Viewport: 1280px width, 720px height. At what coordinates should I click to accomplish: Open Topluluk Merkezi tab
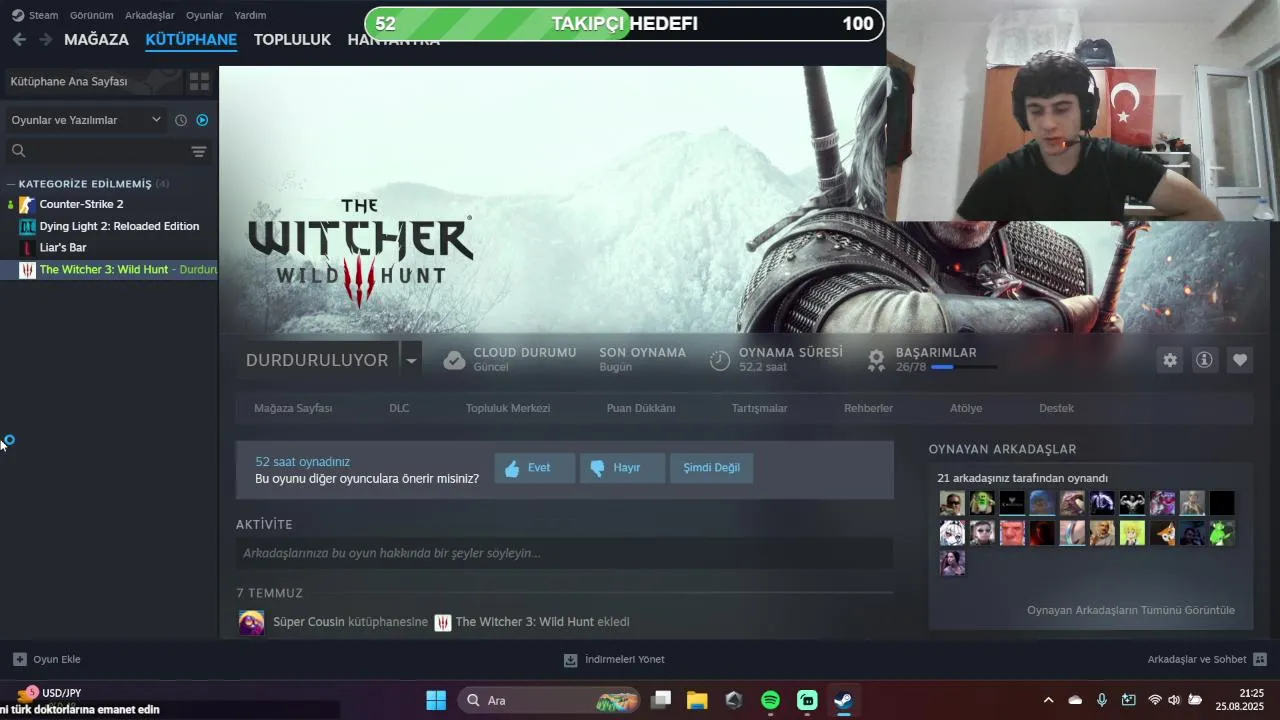[507, 408]
